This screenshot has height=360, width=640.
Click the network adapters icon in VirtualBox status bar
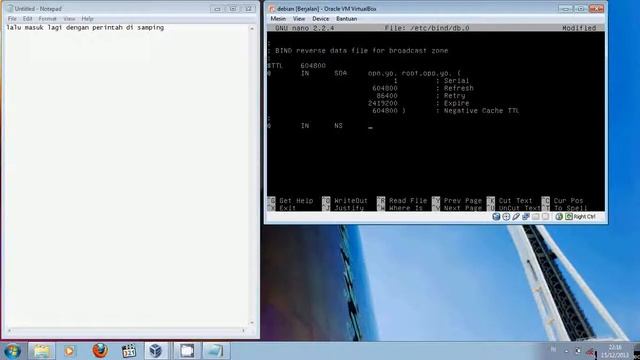click(526, 217)
